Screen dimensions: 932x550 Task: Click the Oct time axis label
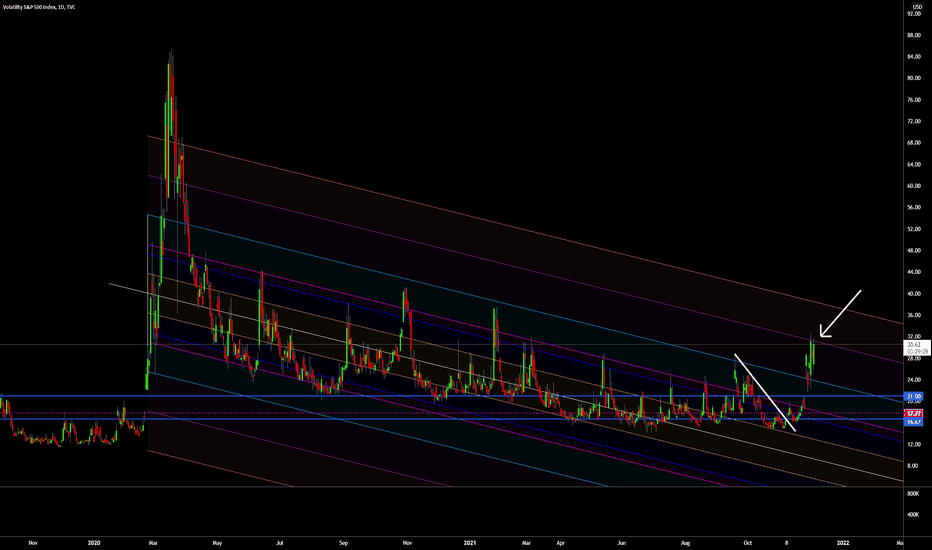coord(748,543)
